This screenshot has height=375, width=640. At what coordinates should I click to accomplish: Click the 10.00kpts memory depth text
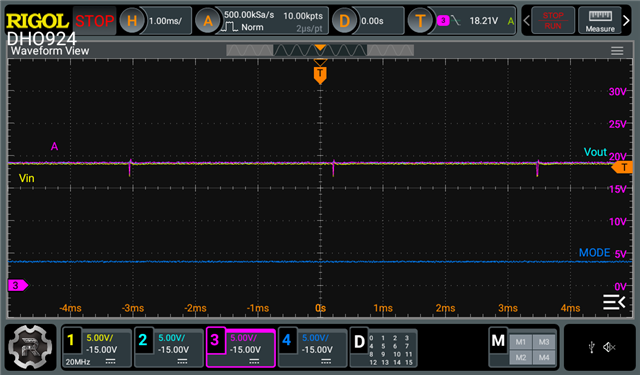click(303, 16)
